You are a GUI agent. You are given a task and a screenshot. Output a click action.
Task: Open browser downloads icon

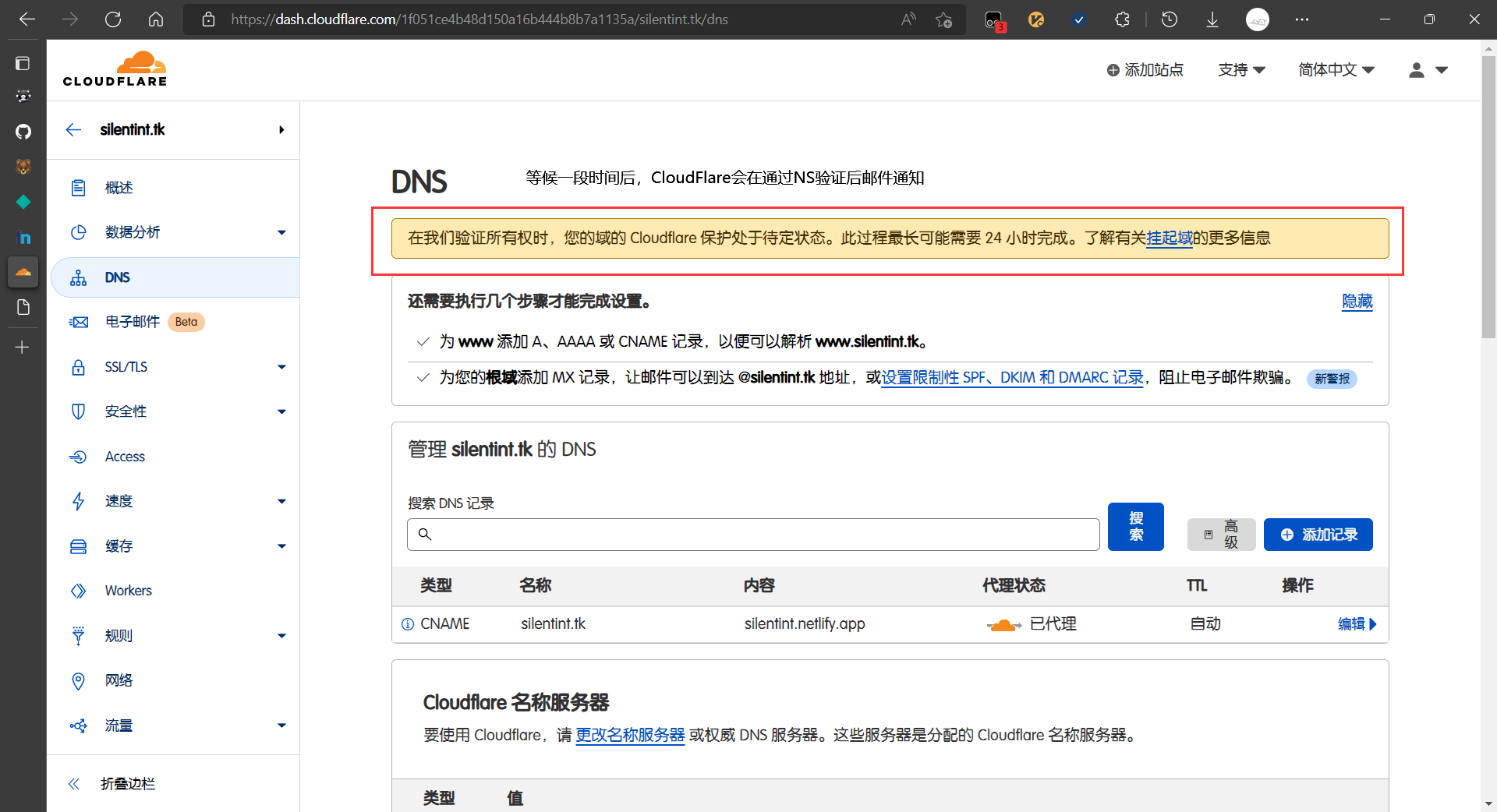(x=1212, y=19)
